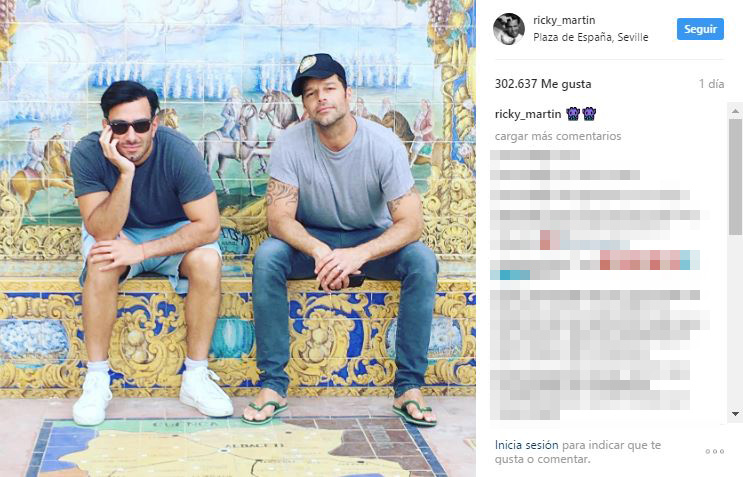
Task: Click the main post photo
Action: 238,238
